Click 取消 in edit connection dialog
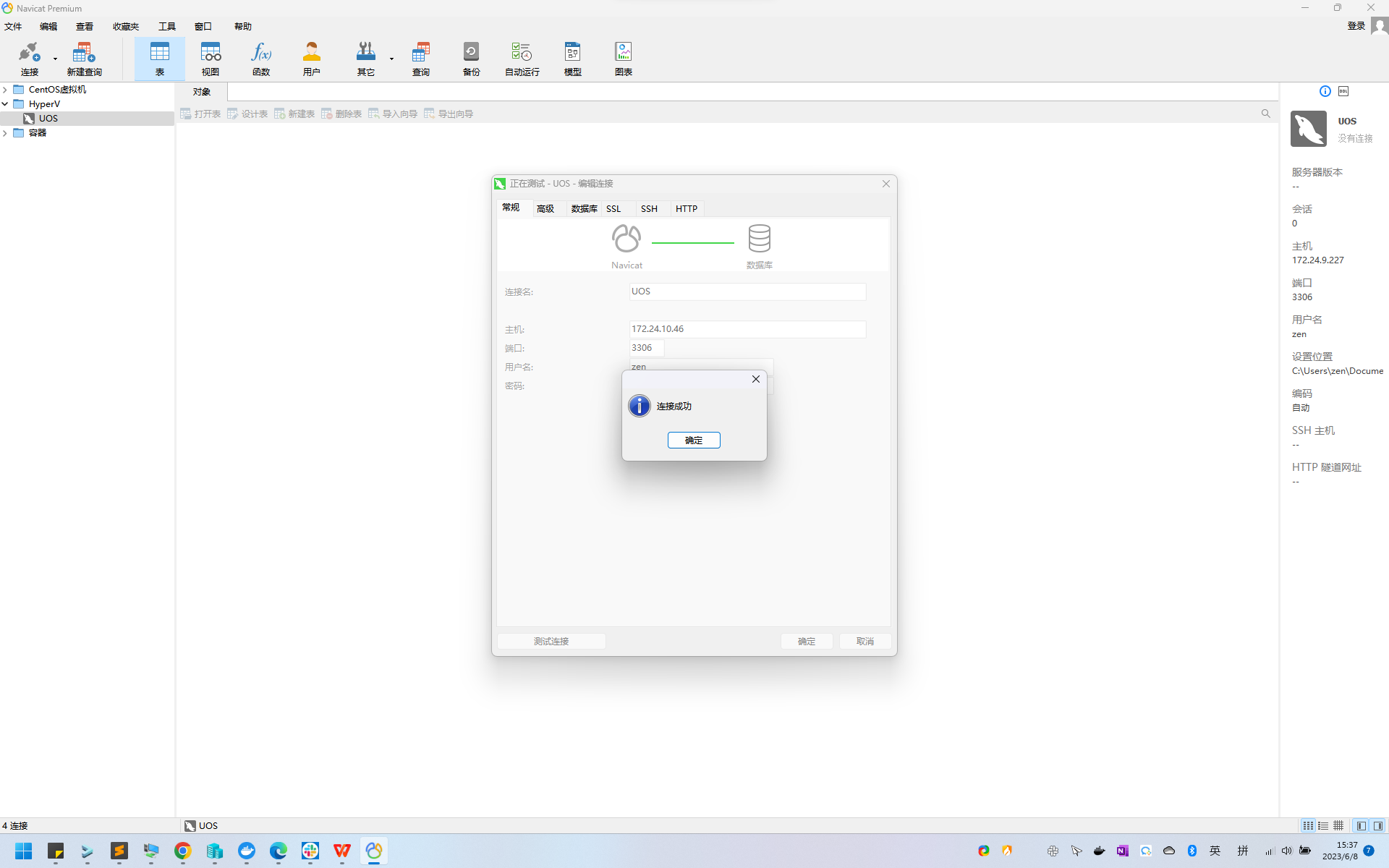The height and width of the screenshot is (868, 1389). pos(865,642)
